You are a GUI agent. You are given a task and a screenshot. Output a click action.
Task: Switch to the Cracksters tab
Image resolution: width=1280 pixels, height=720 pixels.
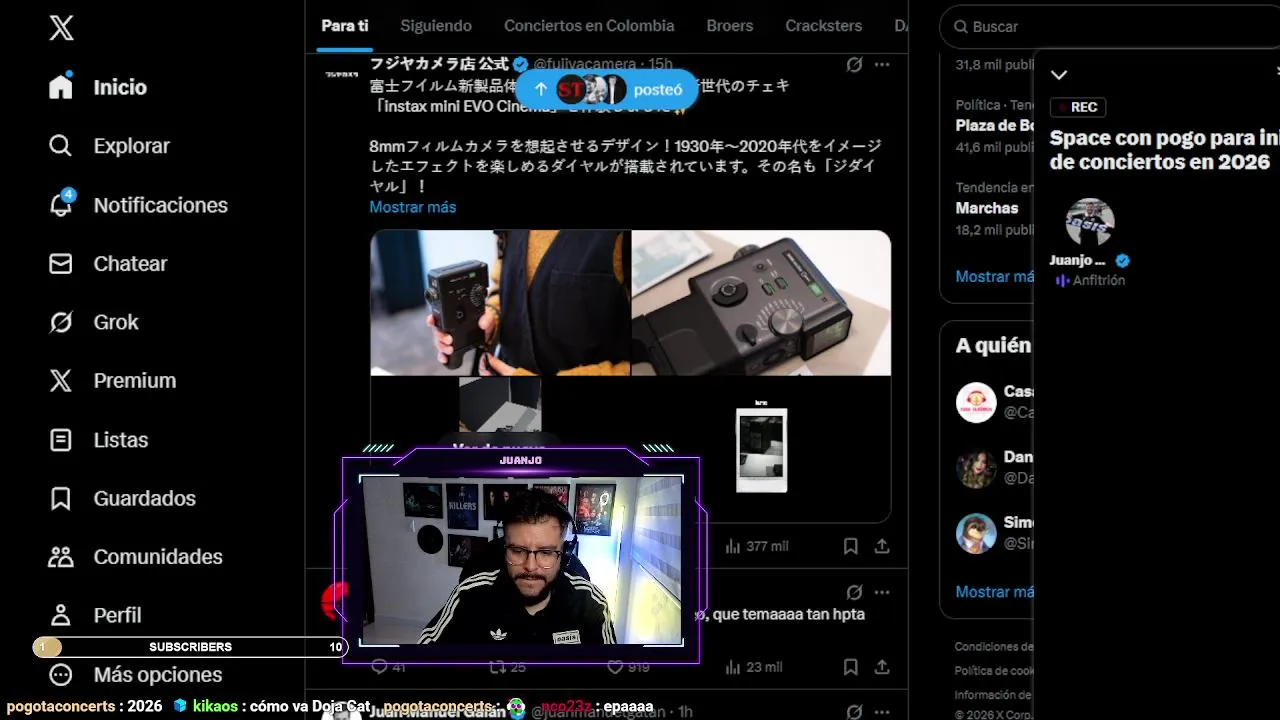[x=824, y=26]
